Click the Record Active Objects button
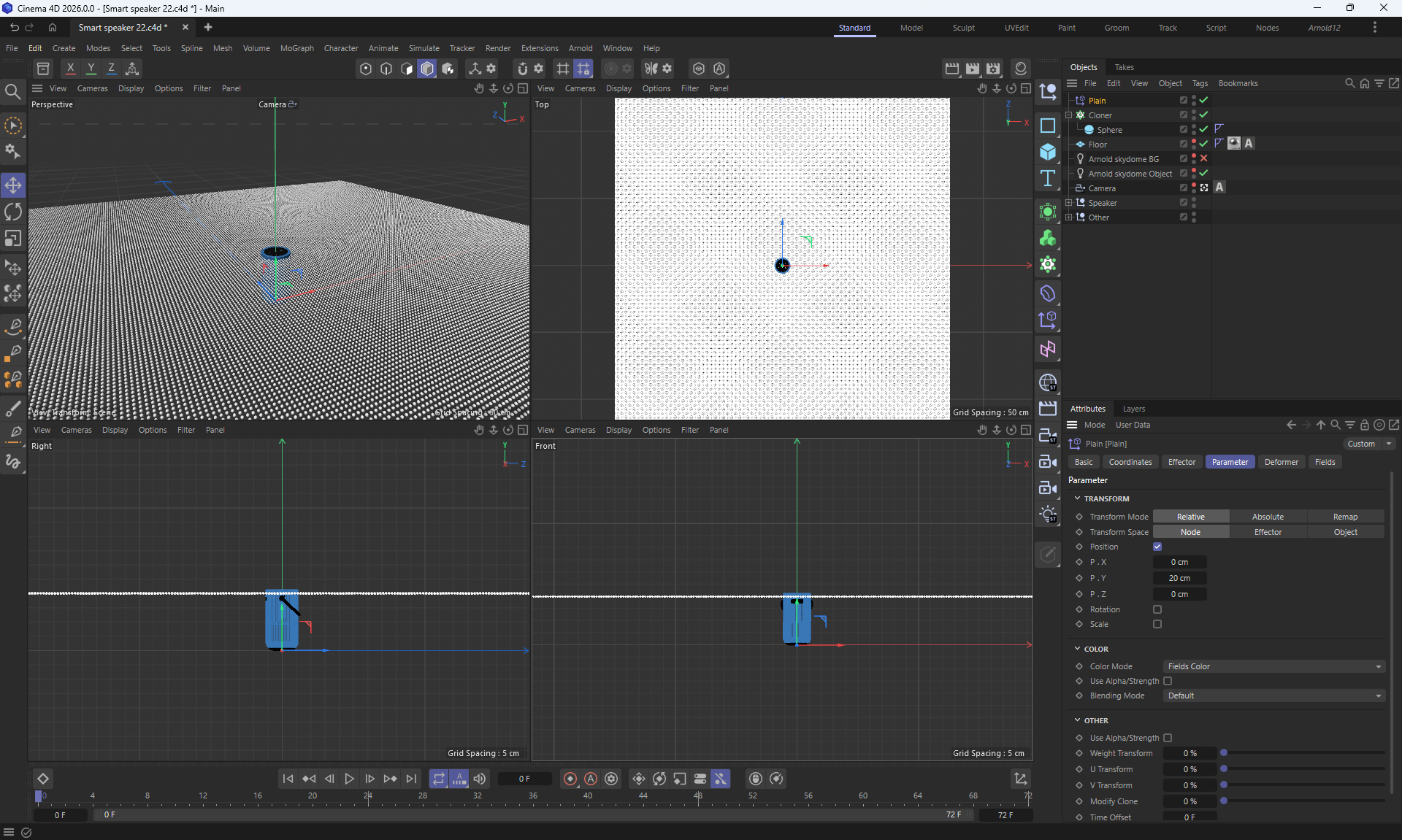Screen dimensions: 1402x840 570,779
